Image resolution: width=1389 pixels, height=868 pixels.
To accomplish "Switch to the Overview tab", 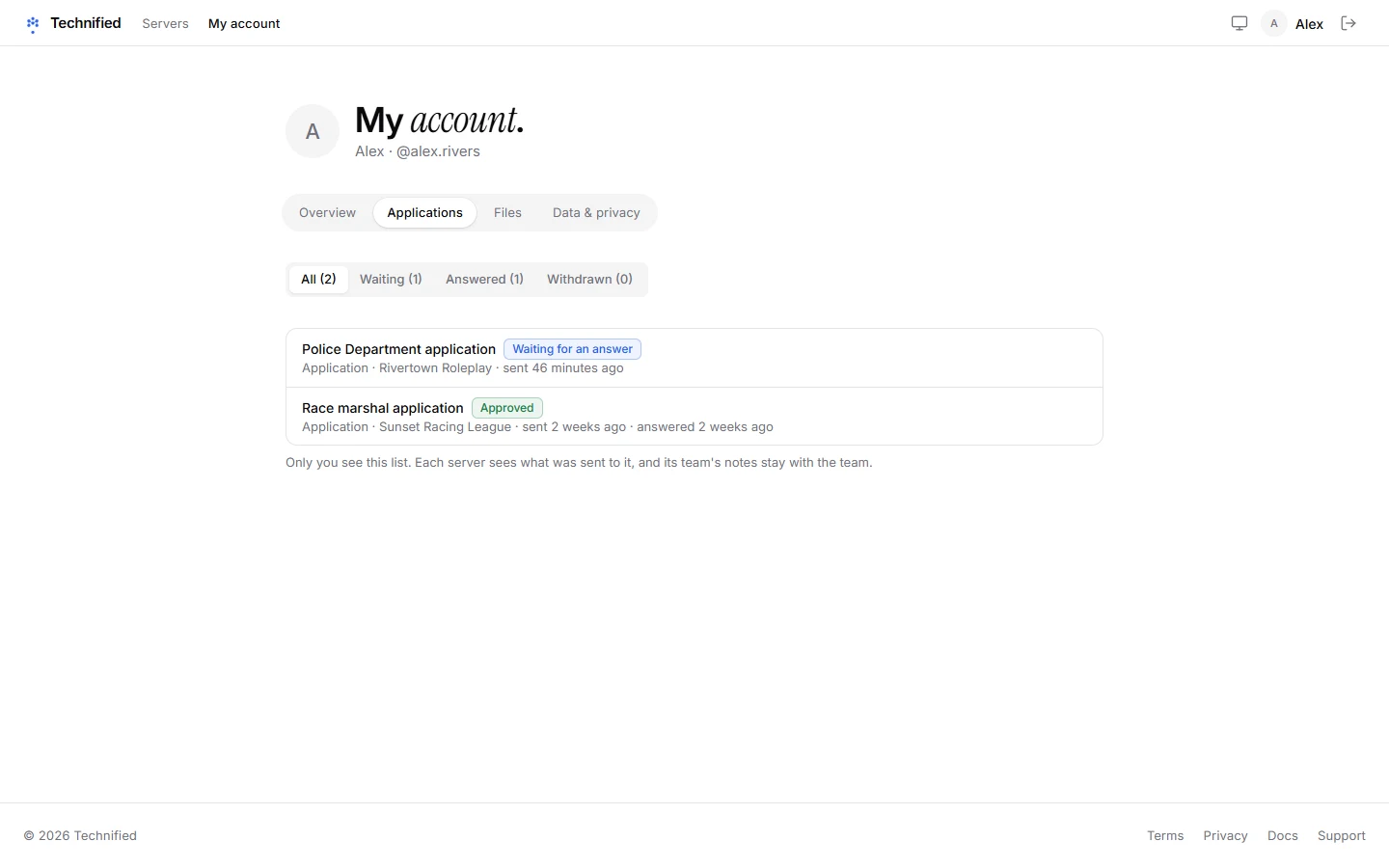I will pyautogui.click(x=327, y=212).
